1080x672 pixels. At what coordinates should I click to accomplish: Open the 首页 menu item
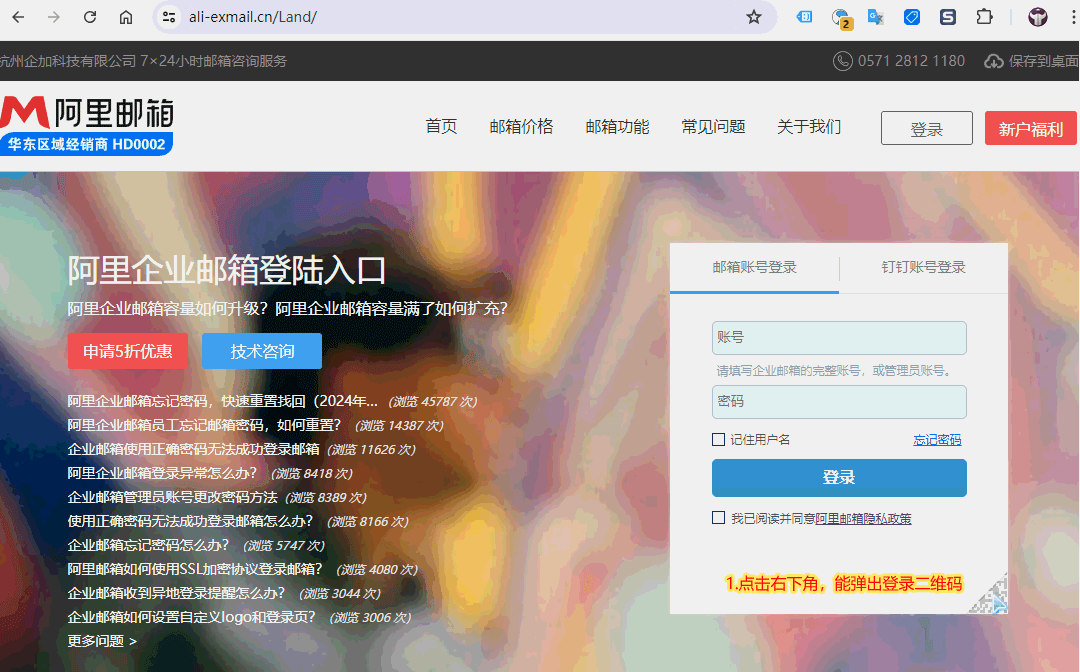click(x=442, y=127)
